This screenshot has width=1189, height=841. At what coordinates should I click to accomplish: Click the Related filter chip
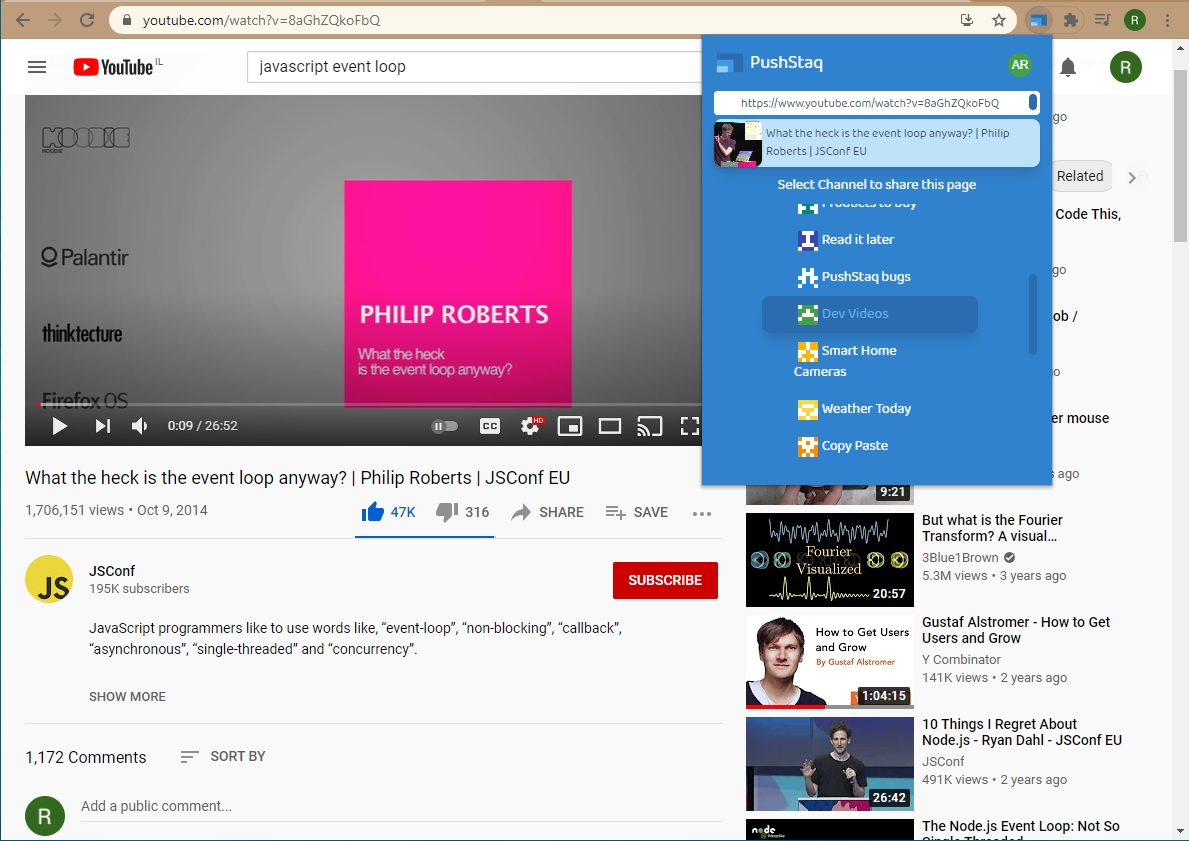click(1080, 176)
